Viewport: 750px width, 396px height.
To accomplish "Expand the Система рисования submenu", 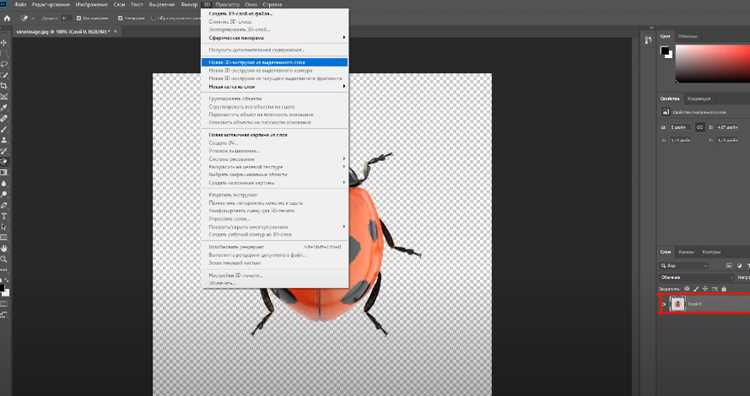I will coord(276,159).
